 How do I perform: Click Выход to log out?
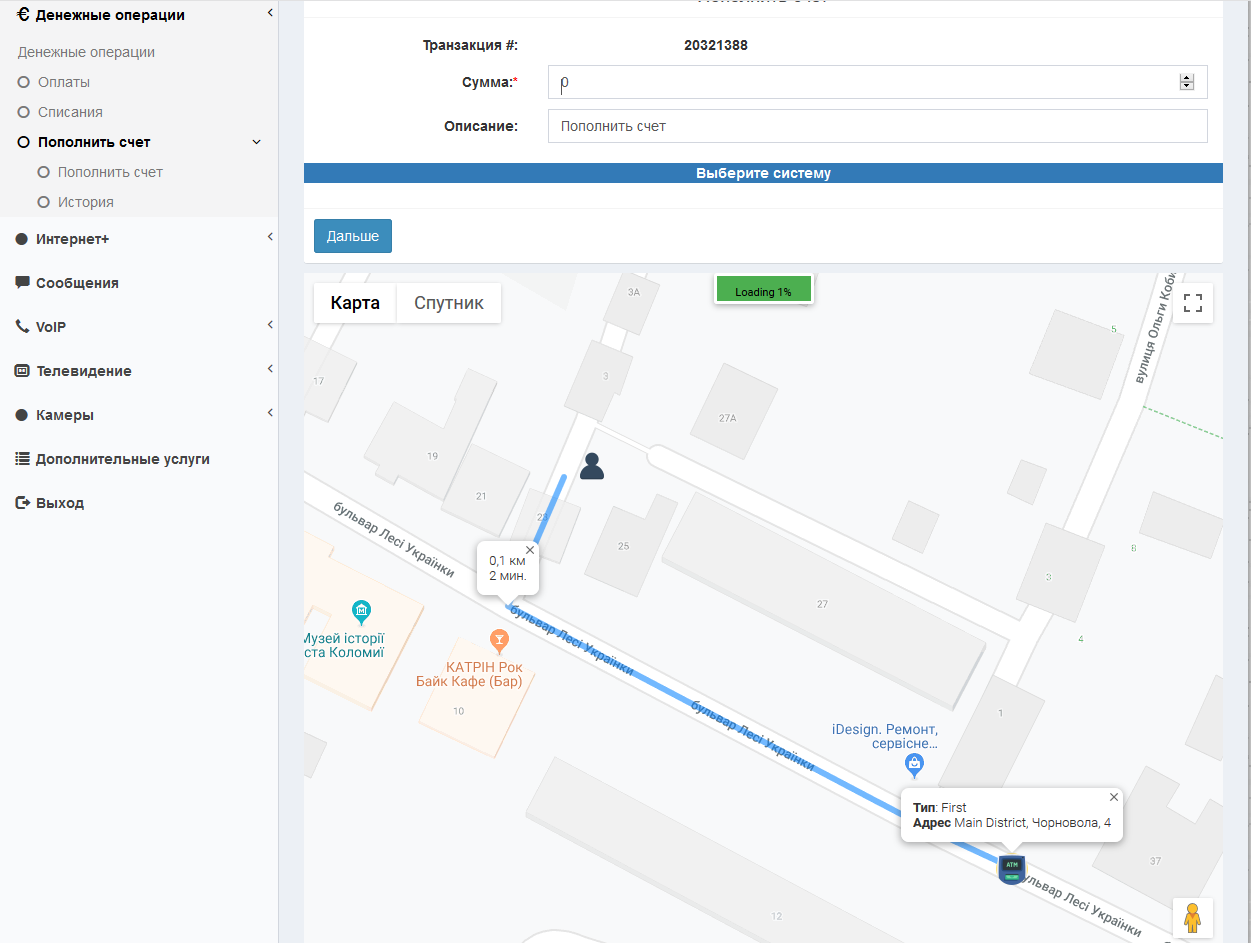[x=59, y=503]
